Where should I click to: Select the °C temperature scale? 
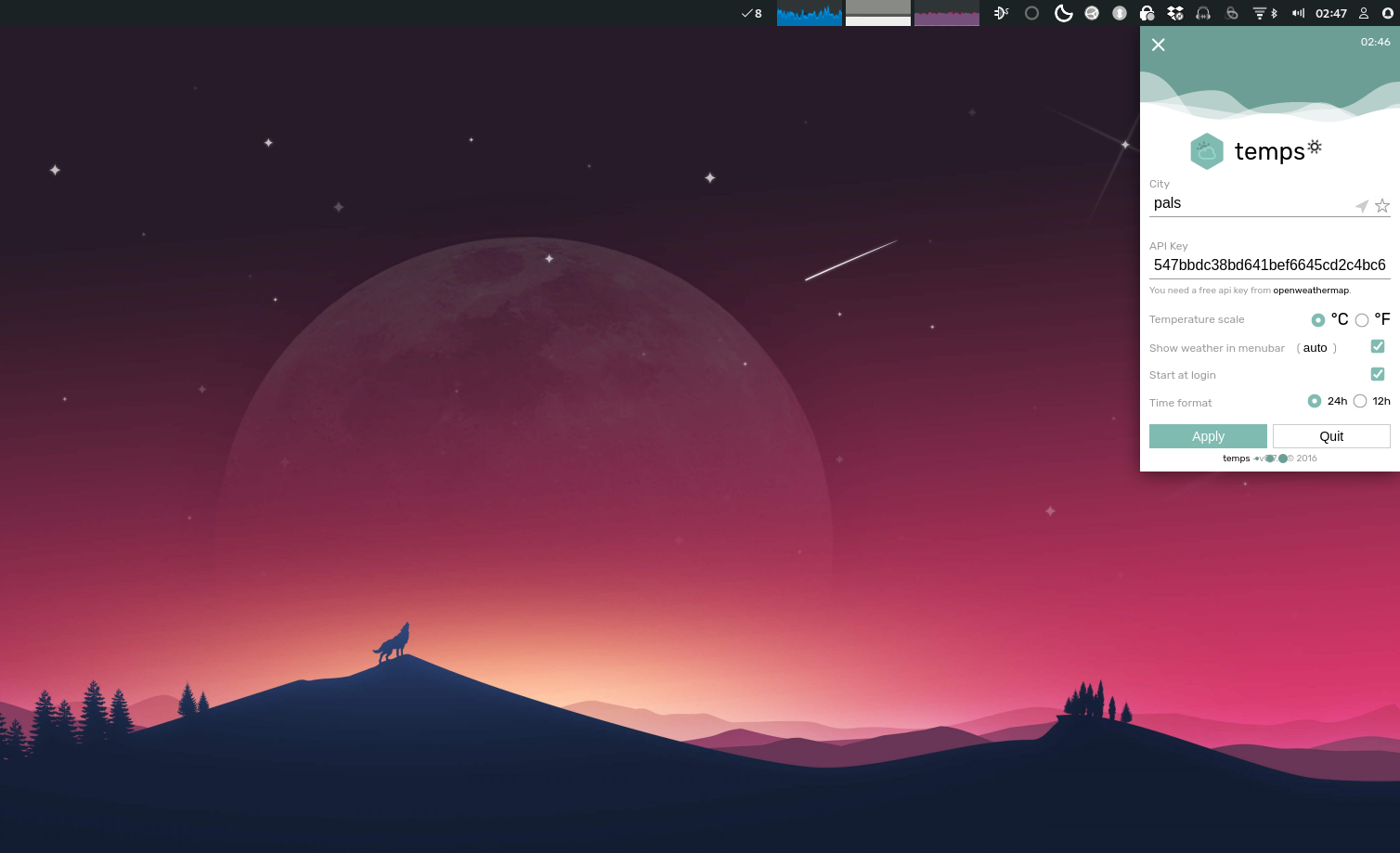point(1317,320)
